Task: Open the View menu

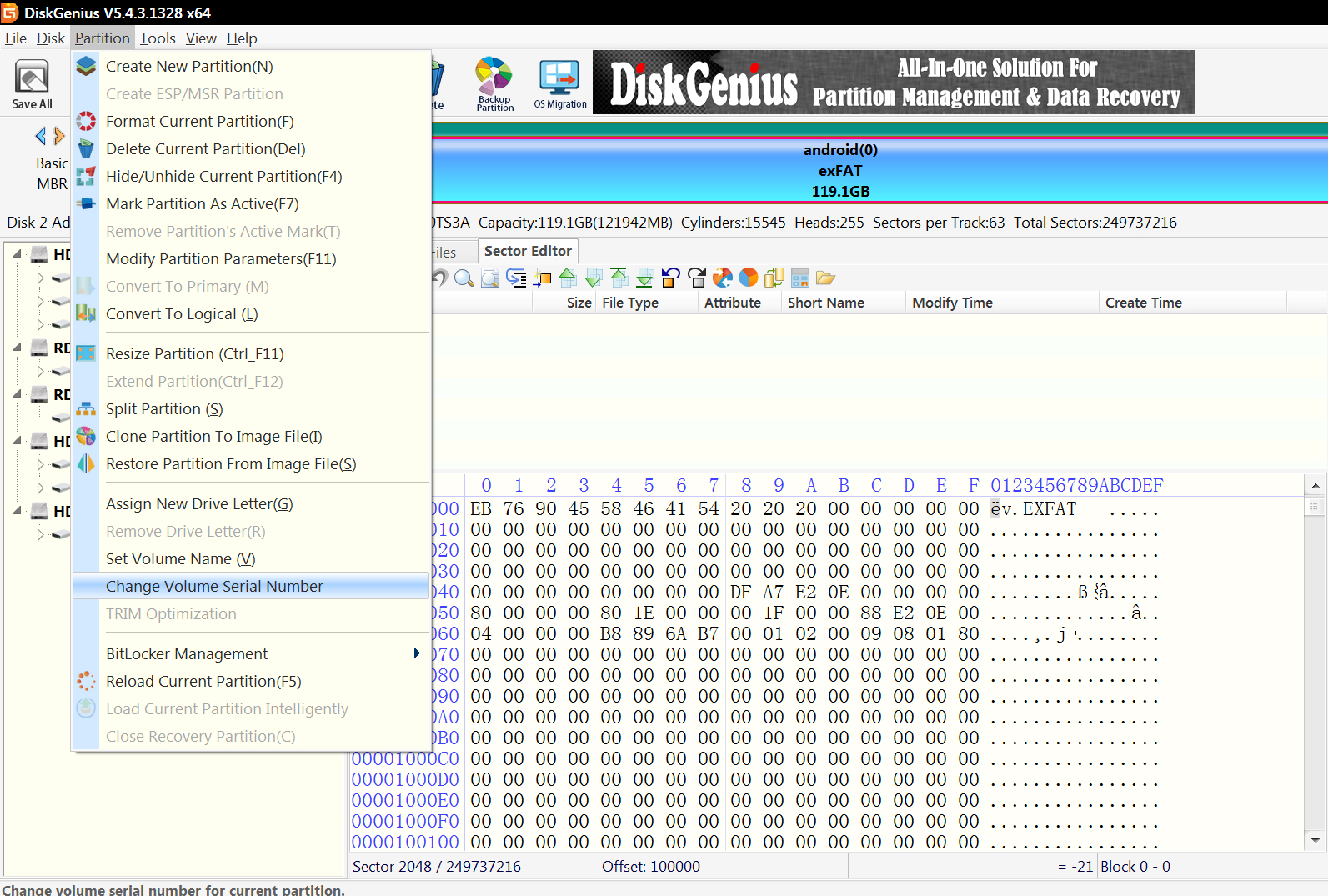Action: pos(201,38)
